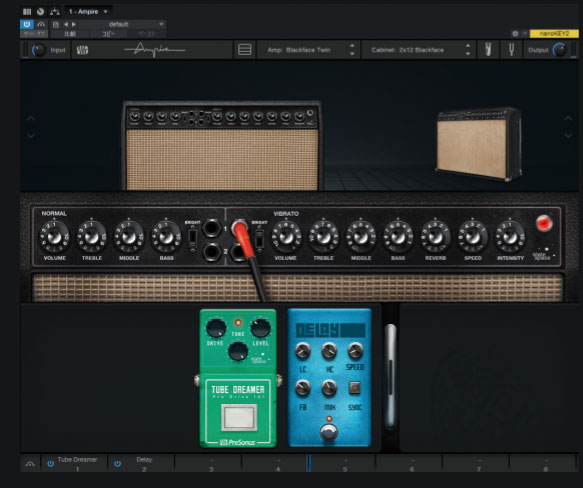Click the Reverb knob on the amp
The width and height of the screenshot is (583, 488).
[435, 236]
